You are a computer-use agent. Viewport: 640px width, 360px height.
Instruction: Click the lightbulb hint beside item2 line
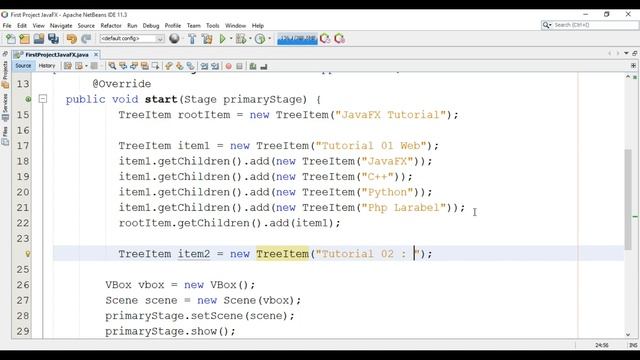pyautogui.click(x=28, y=254)
